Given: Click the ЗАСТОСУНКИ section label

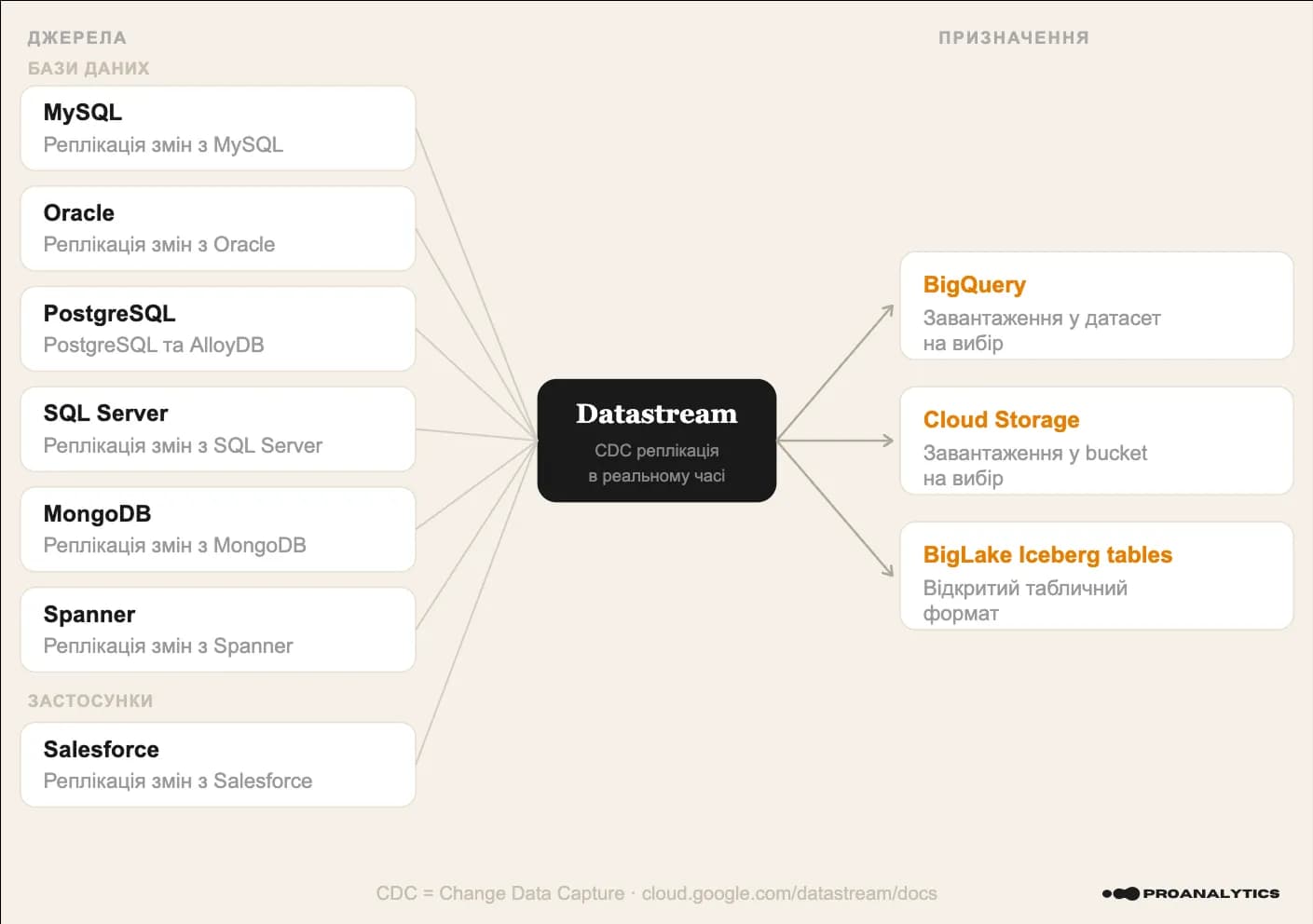Looking at the screenshot, I should [90, 701].
